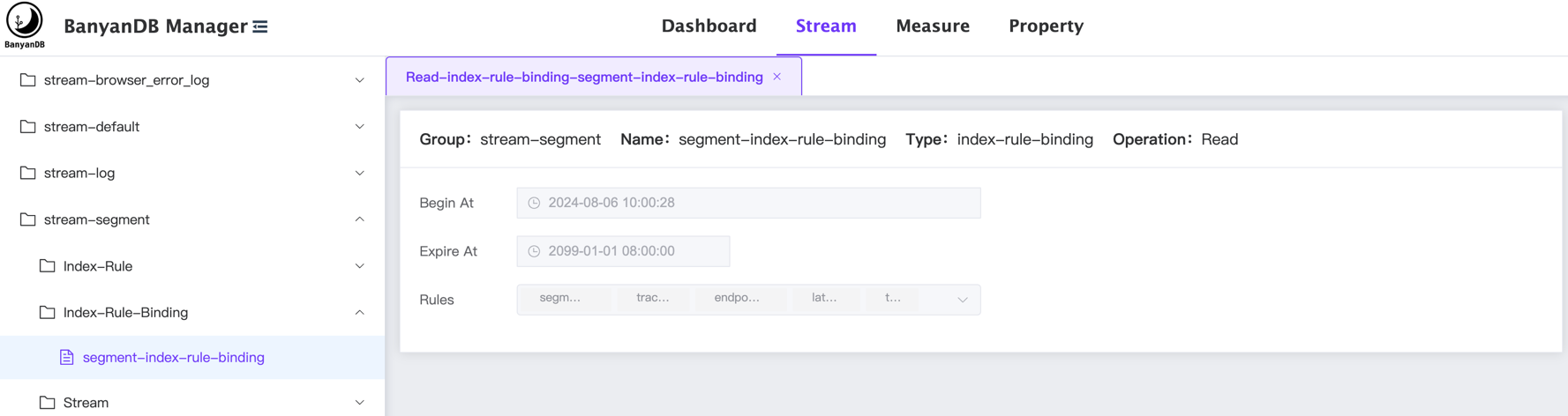Collapse the stream-segment group
The image size is (1568, 416).
359,219
